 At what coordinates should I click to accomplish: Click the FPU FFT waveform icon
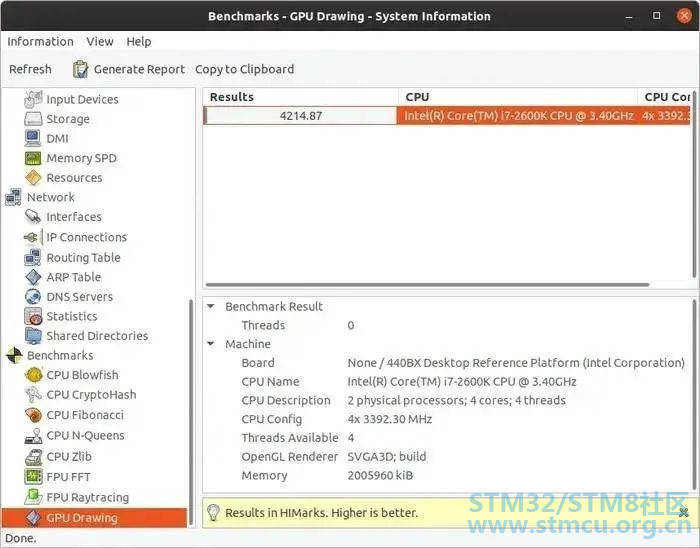(x=33, y=477)
